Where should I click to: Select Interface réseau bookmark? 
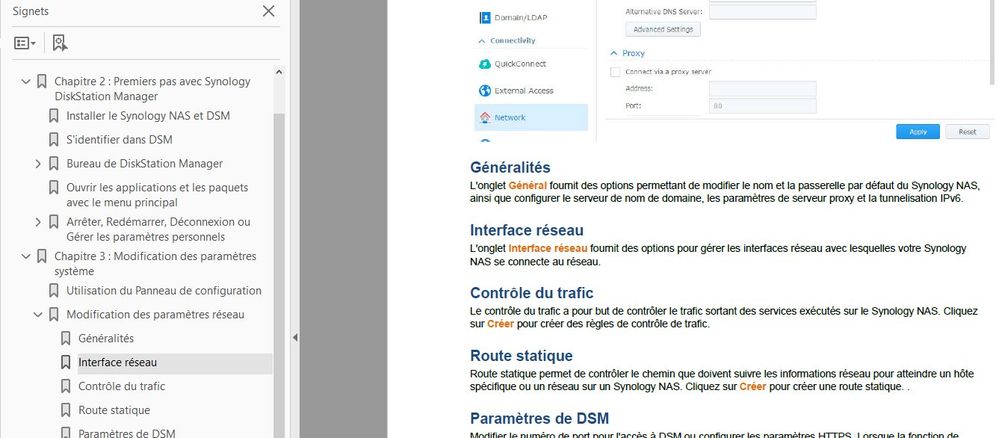click(x=117, y=363)
